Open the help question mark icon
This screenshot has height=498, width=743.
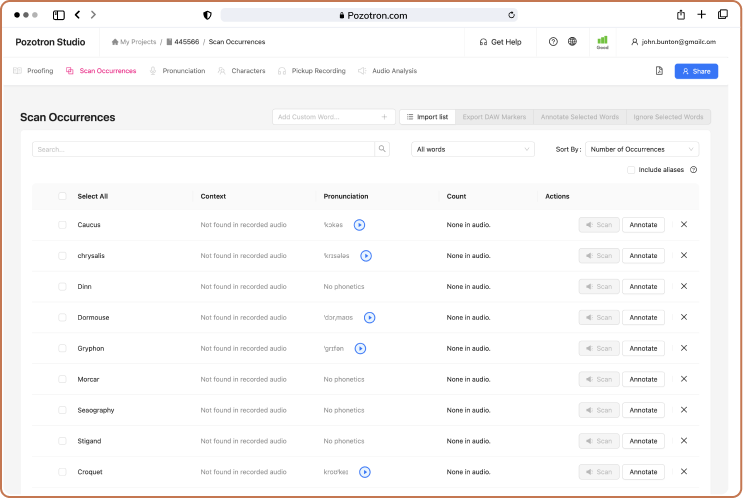click(553, 42)
